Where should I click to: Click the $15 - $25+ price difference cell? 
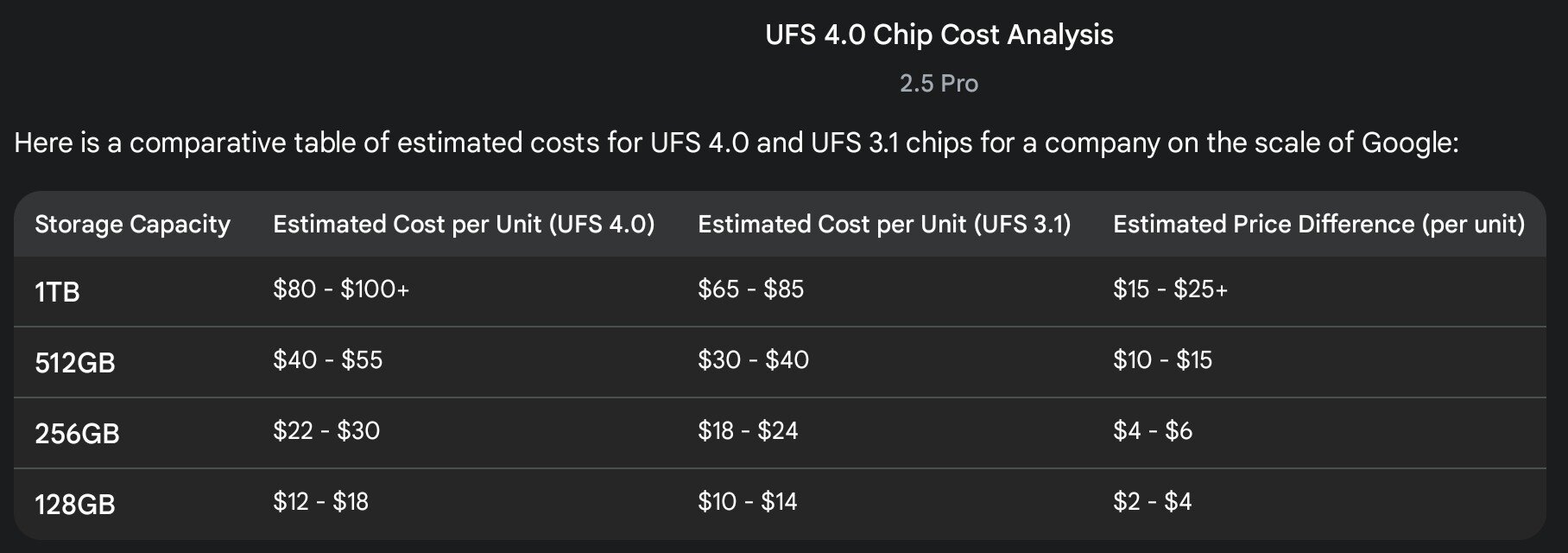[x=1170, y=289]
